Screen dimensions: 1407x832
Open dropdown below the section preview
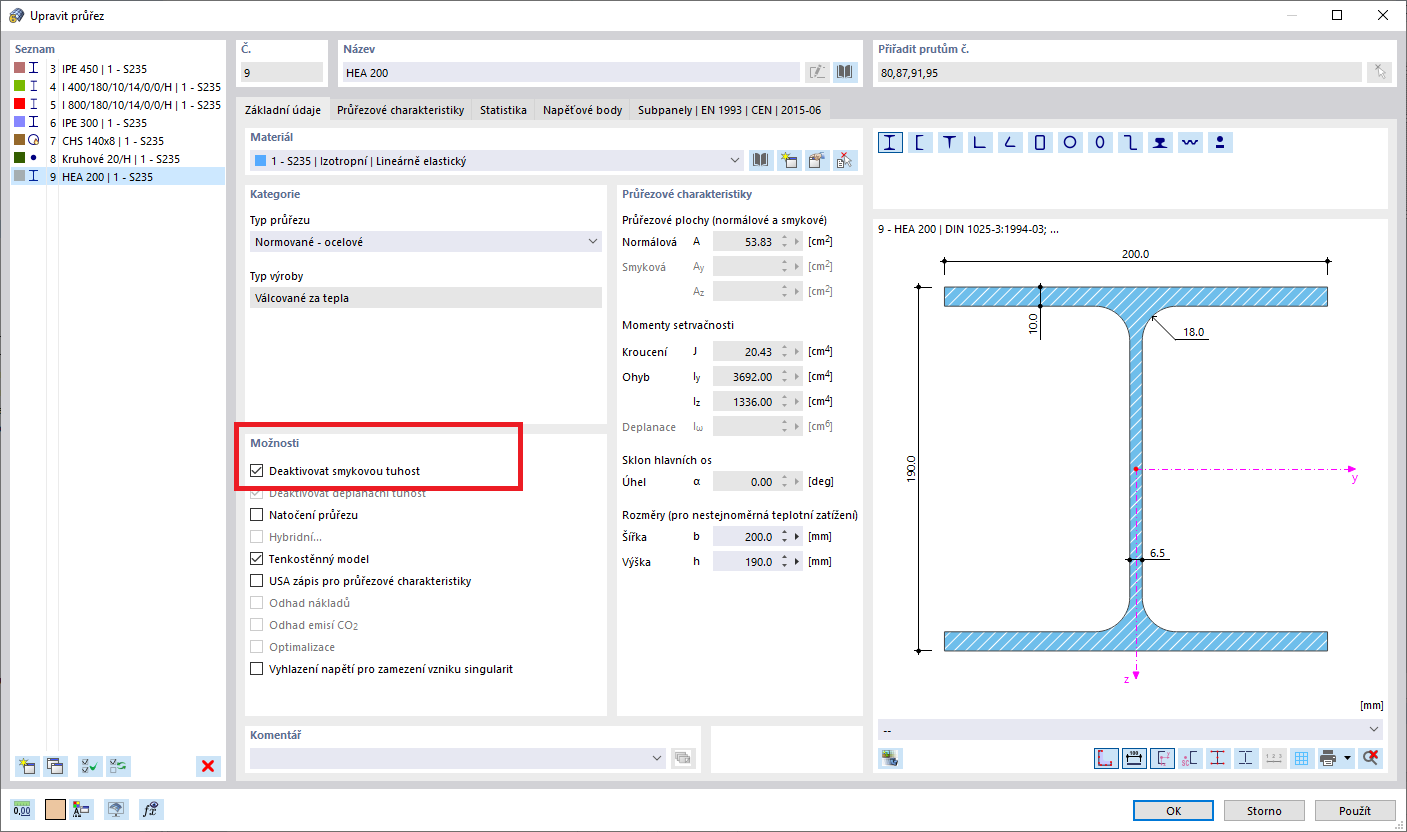tap(1130, 729)
